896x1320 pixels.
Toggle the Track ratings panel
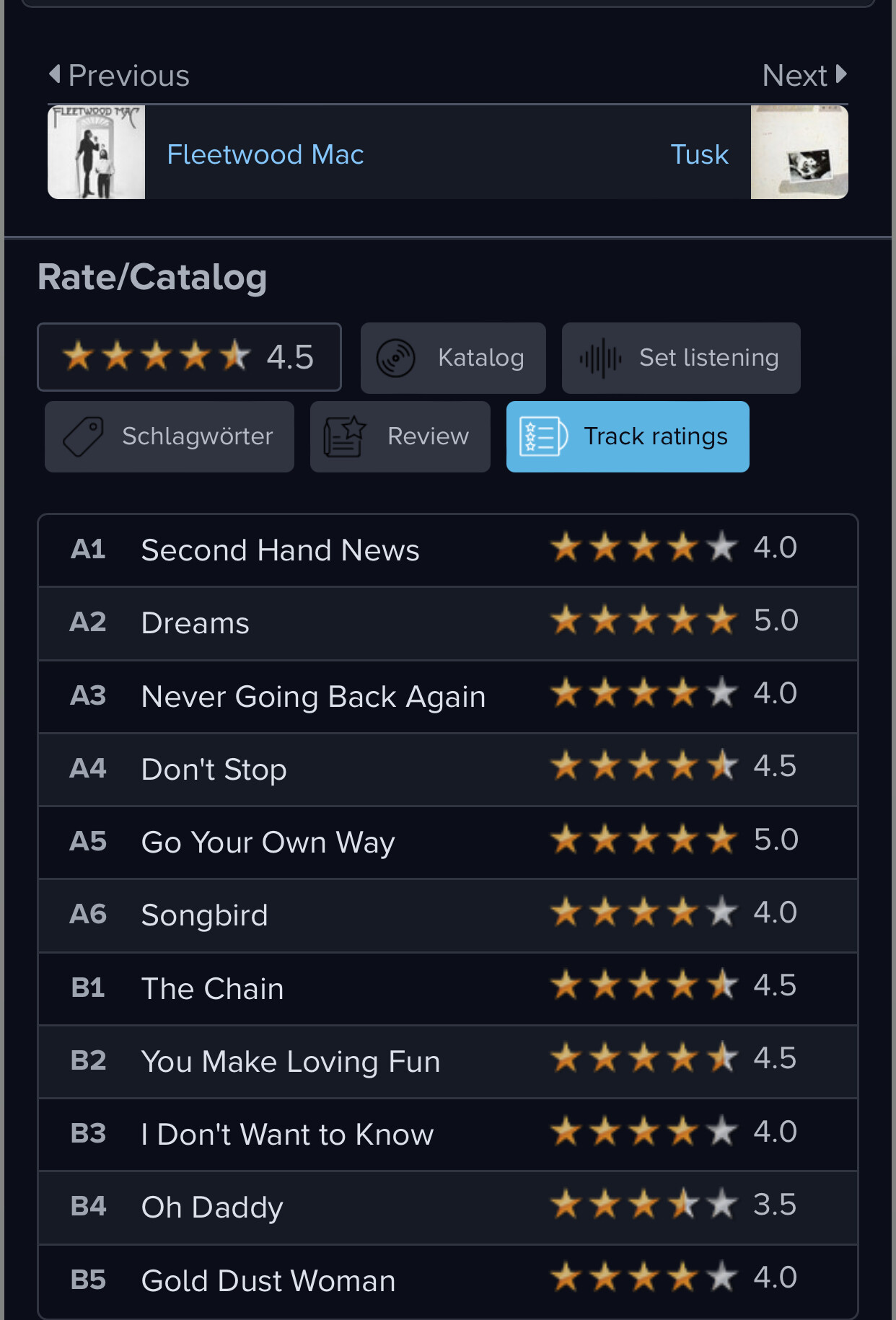628,436
